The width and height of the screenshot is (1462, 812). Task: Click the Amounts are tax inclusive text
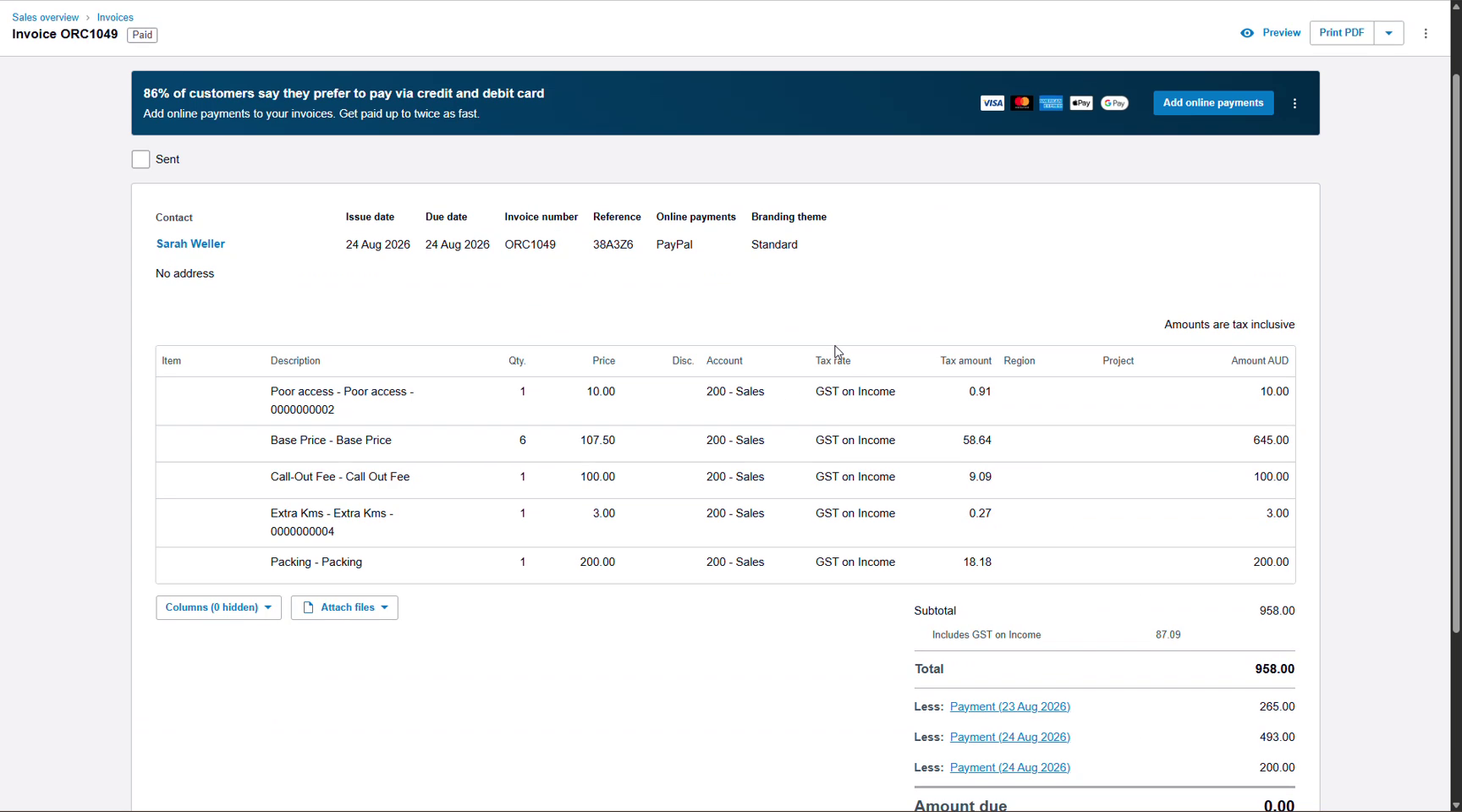1229,325
